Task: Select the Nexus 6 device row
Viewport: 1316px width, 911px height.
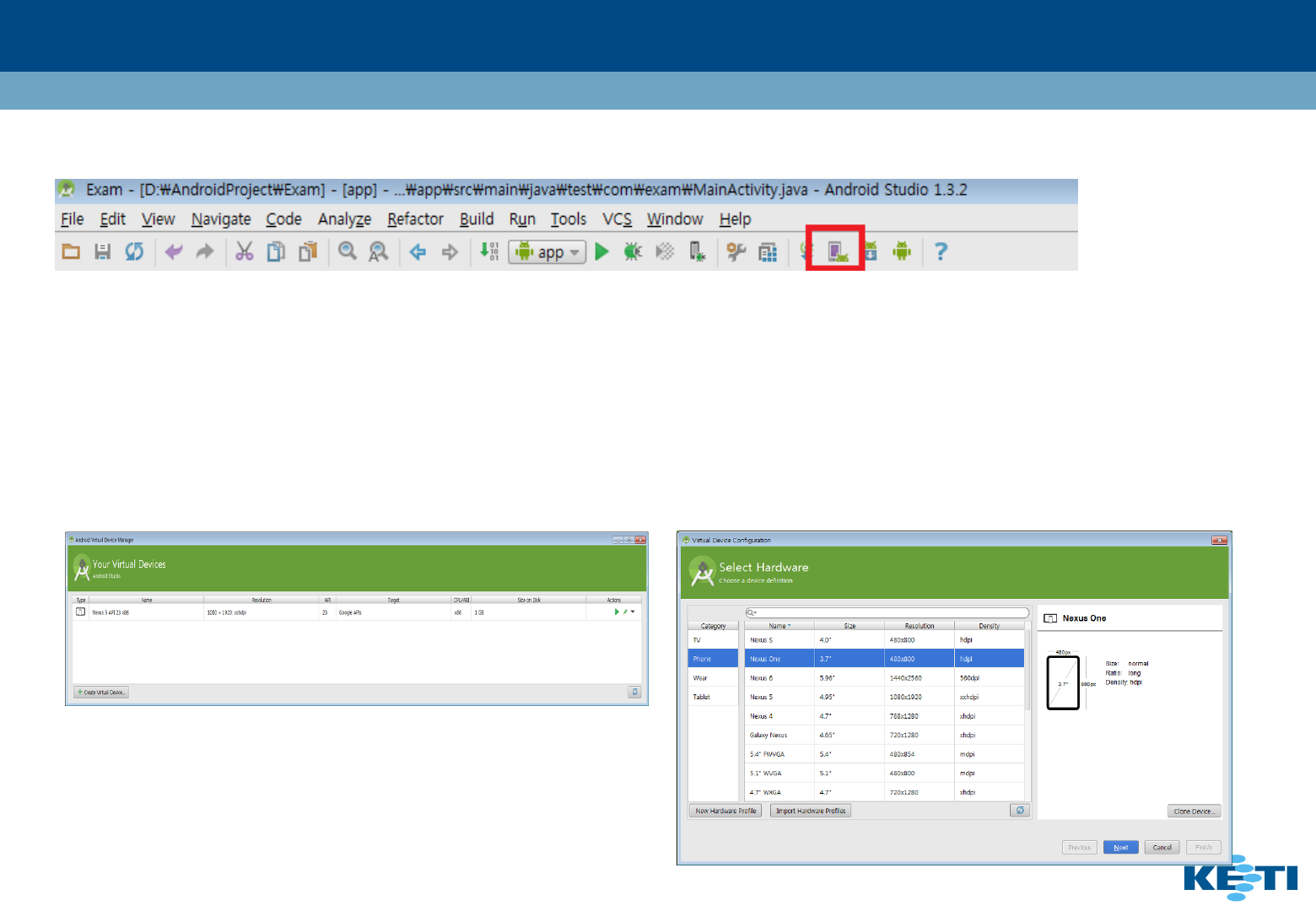Action: pyautogui.click(x=884, y=678)
